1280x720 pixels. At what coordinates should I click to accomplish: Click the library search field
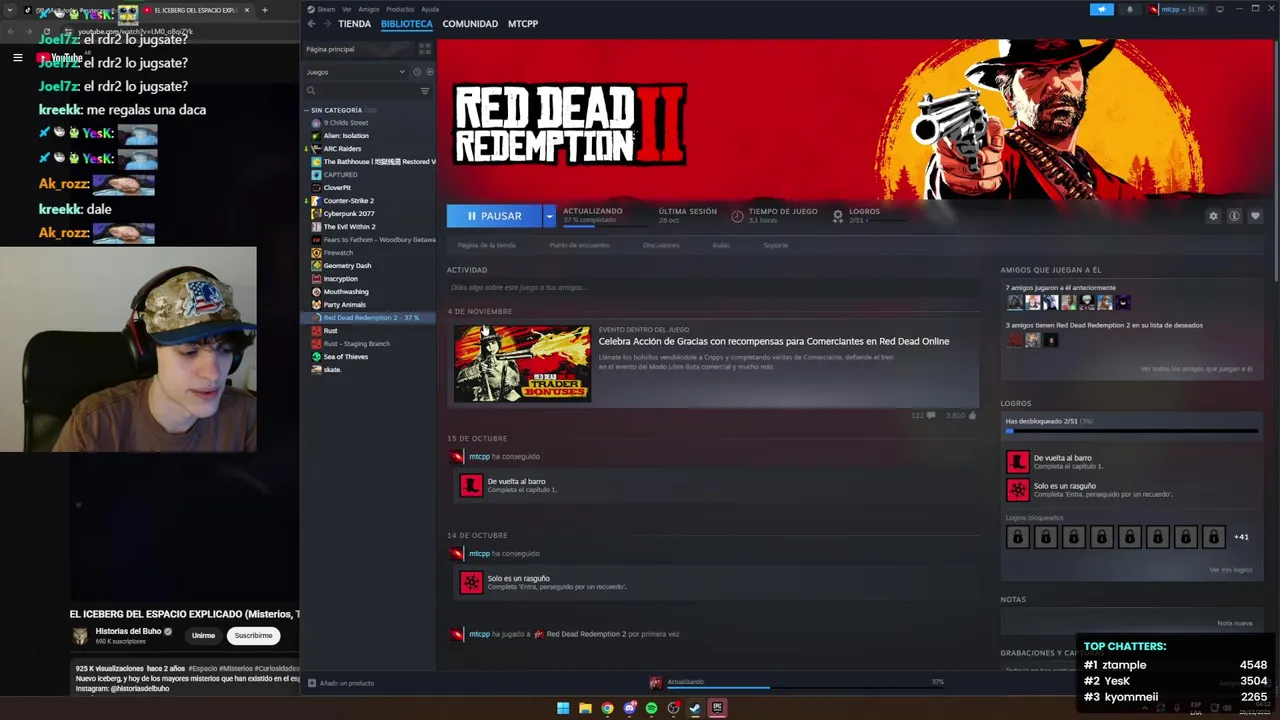[x=368, y=91]
